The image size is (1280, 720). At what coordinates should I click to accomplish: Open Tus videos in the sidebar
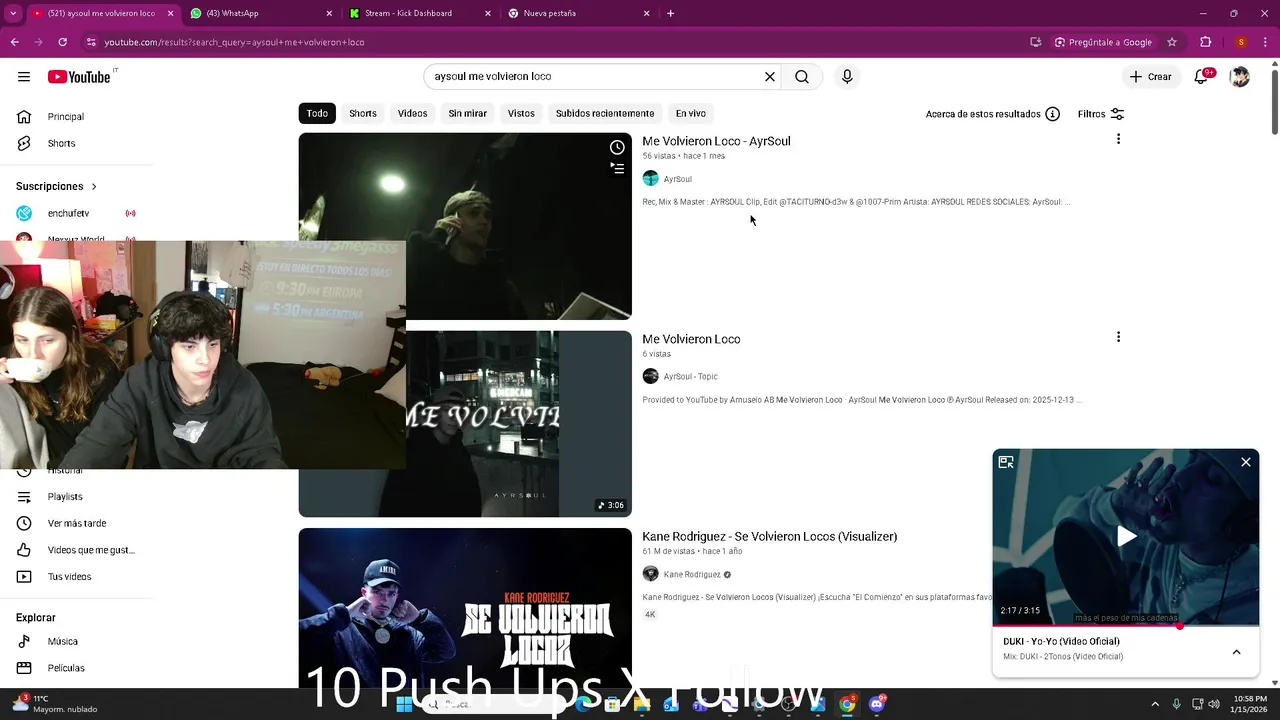point(69,577)
